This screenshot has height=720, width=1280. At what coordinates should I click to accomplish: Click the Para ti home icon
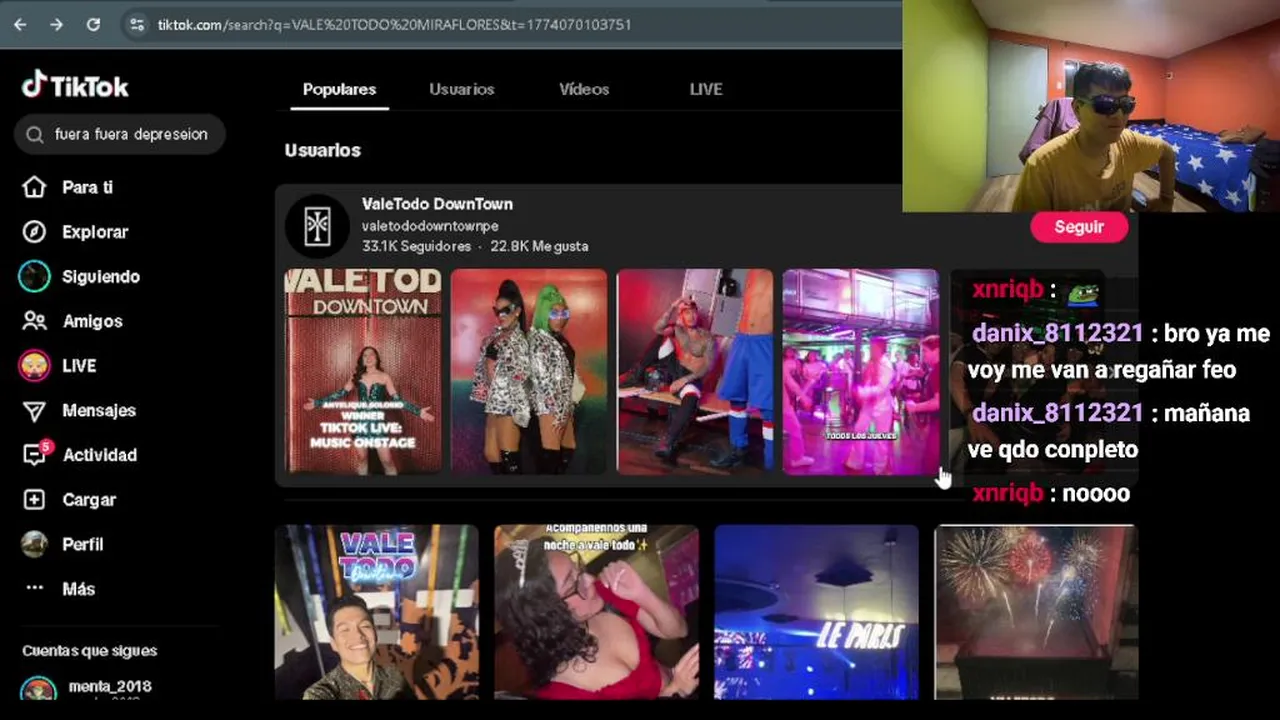[34, 187]
